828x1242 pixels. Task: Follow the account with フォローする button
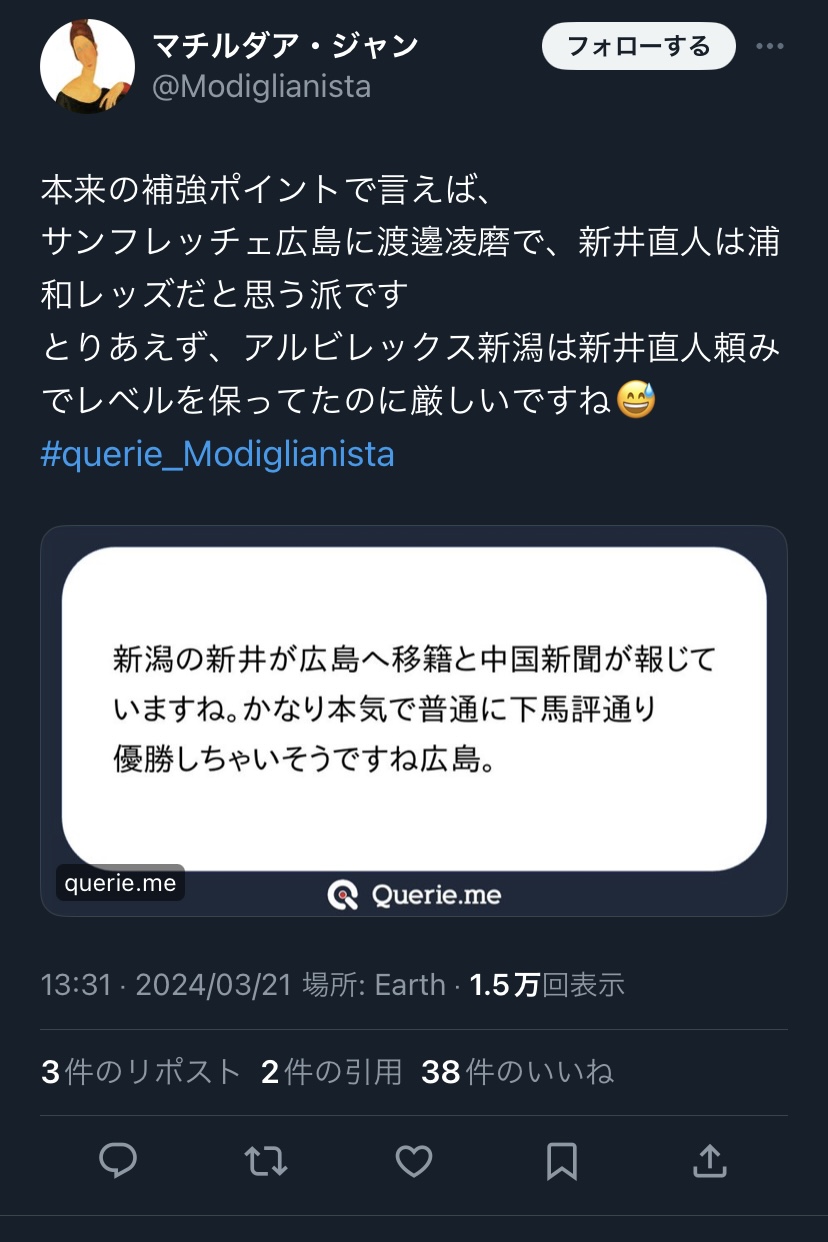(x=639, y=46)
